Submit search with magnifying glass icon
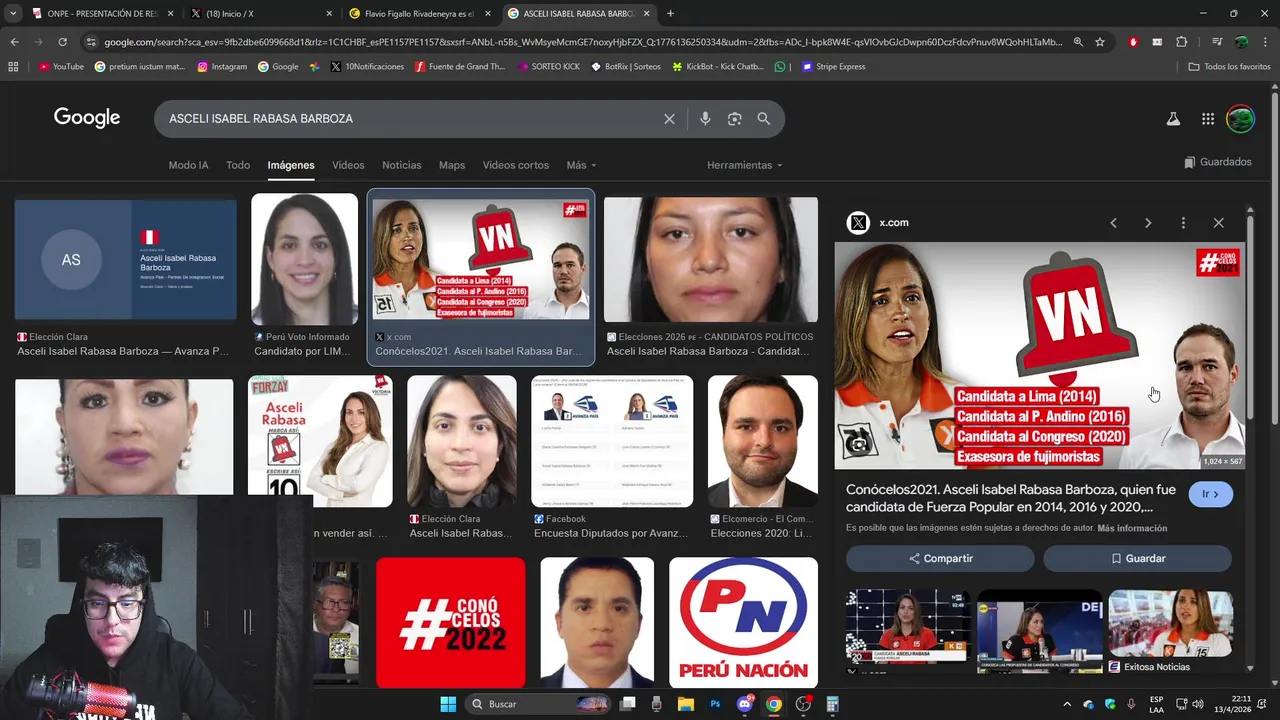Viewport: 1280px width, 720px height. coord(763,119)
